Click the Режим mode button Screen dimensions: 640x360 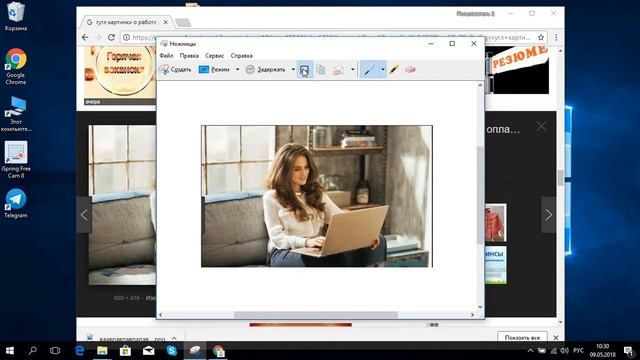click(215, 70)
